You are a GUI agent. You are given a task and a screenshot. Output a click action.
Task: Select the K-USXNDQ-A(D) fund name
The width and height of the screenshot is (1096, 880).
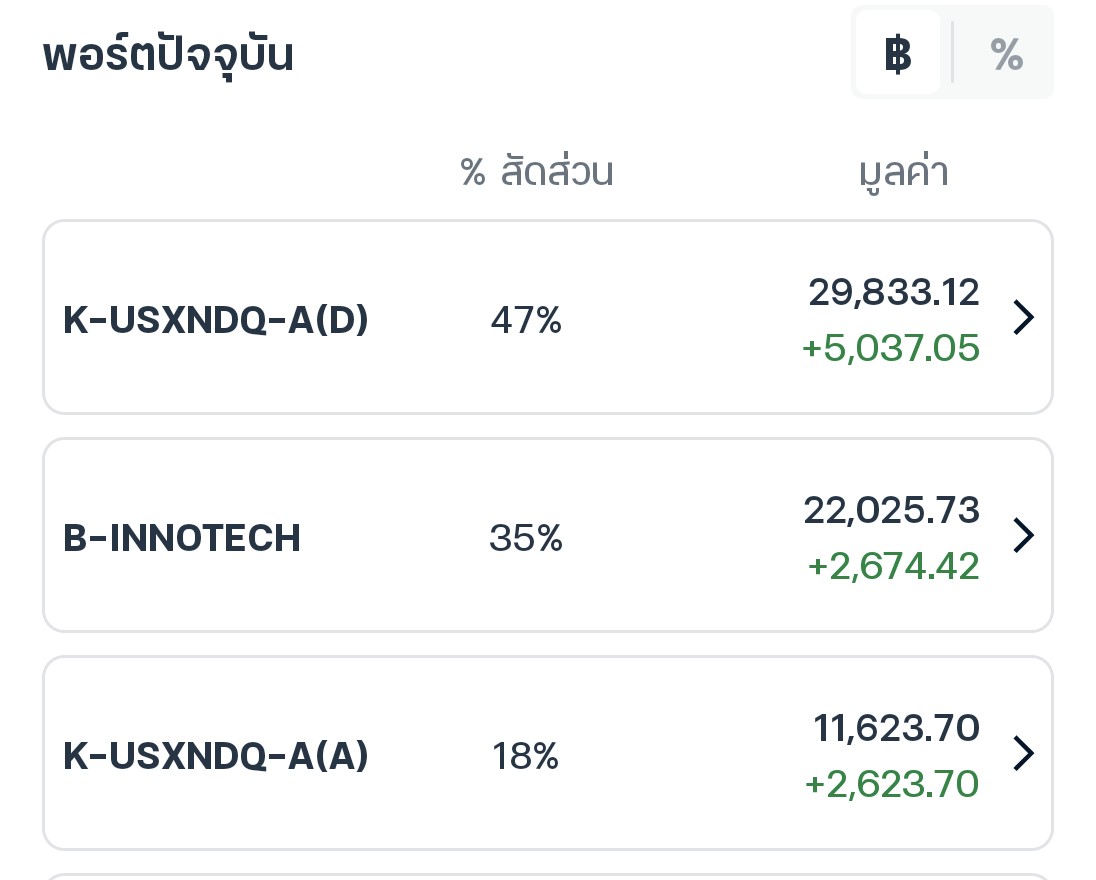click(216, 320)
